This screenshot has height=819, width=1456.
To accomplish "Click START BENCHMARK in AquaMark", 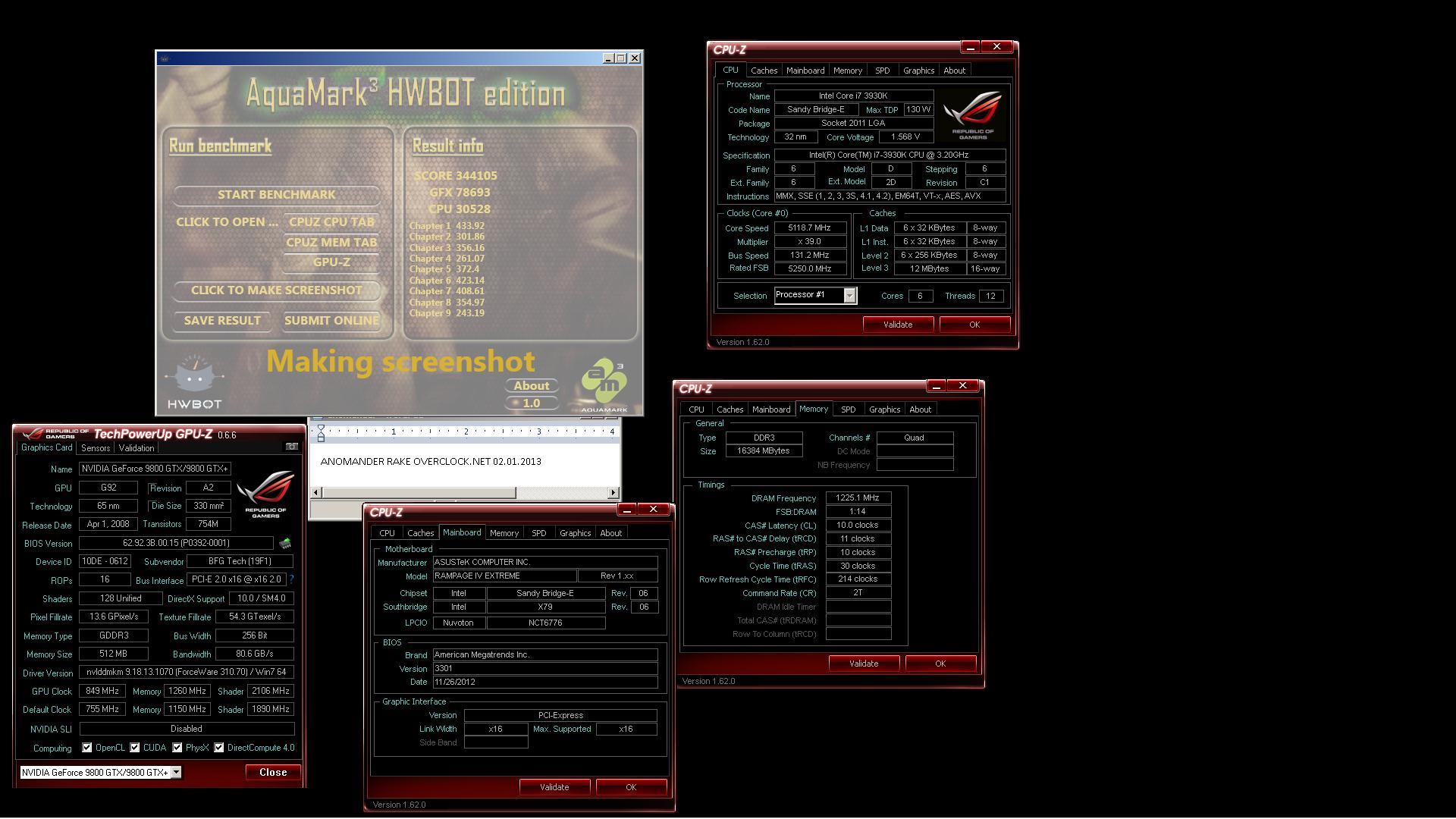I will pos(277,195).
